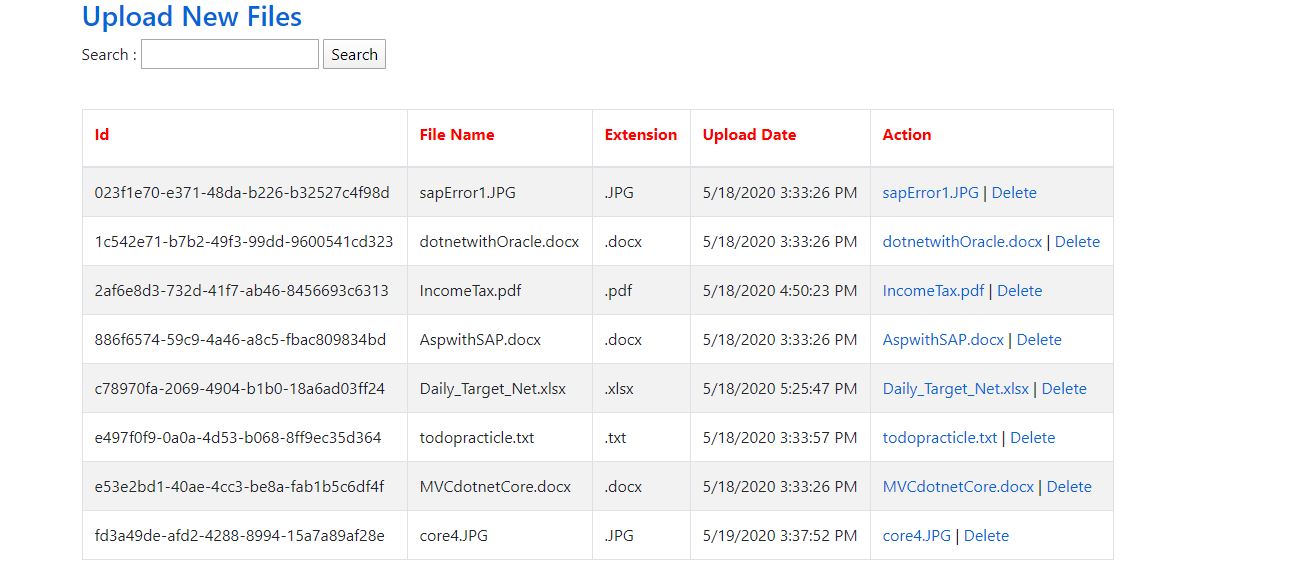Remove IncomeTax.pdf using its Delete link

pos(1020,290)
